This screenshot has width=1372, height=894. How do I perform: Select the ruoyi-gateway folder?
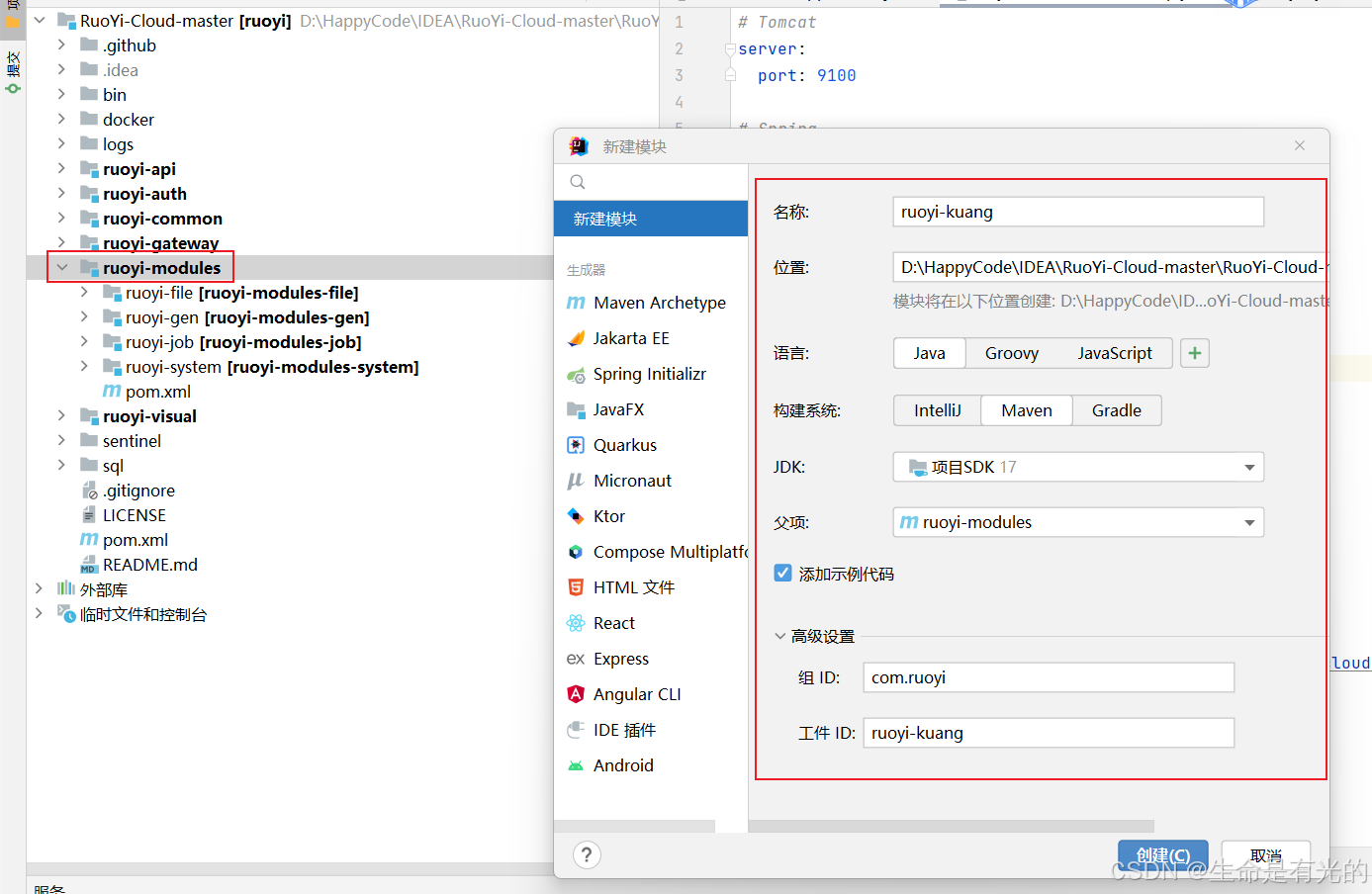pyautogui.click(x=150, y=243)
